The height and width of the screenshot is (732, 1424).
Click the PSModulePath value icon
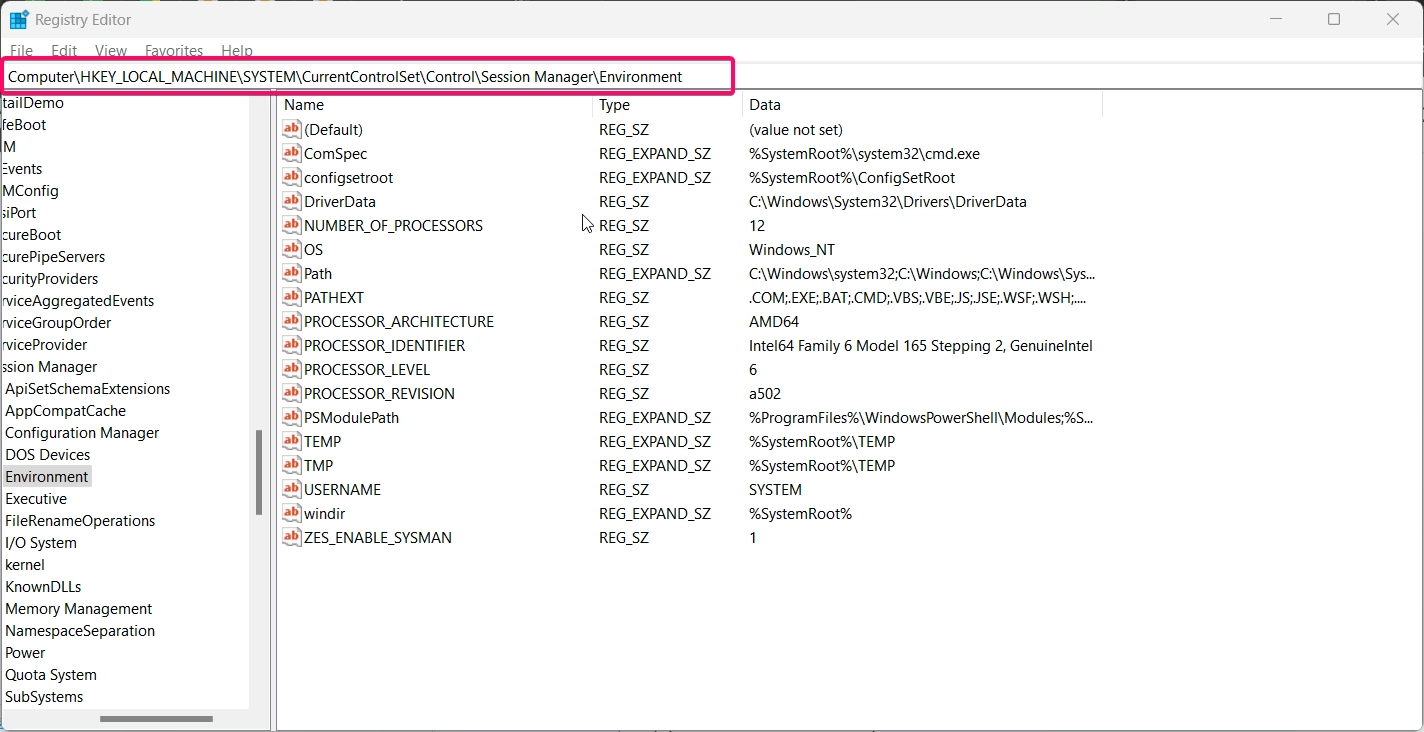pyautogui.click(x=291, y=417)
